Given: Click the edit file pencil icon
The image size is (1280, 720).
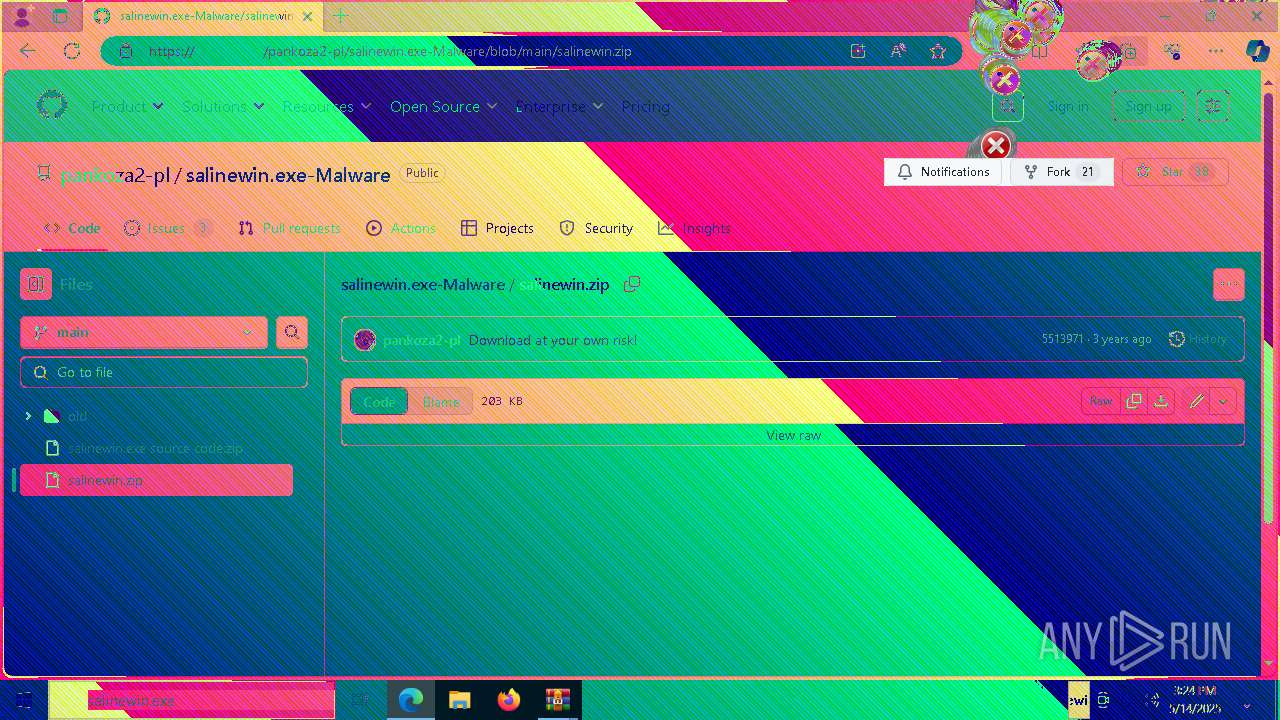Looking at the screenshot, I should coord(1196,401).
